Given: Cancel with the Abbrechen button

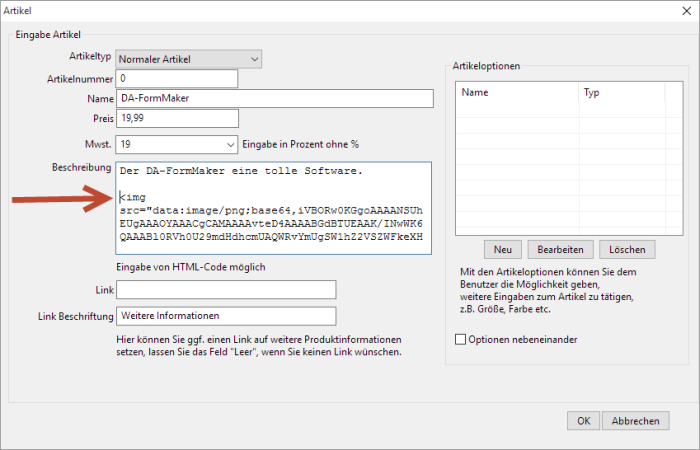Looking at the screenshot, I should 636,421.
